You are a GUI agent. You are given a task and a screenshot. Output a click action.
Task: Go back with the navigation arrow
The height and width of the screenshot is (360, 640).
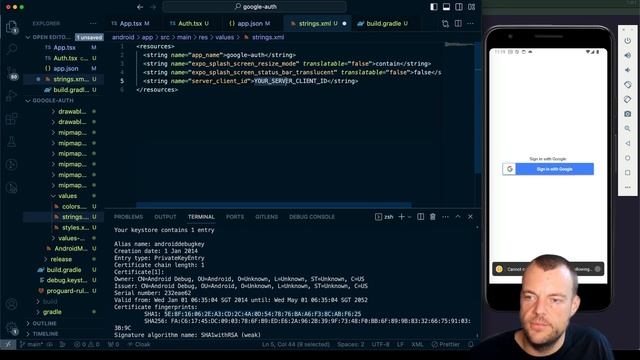(140, 7)
